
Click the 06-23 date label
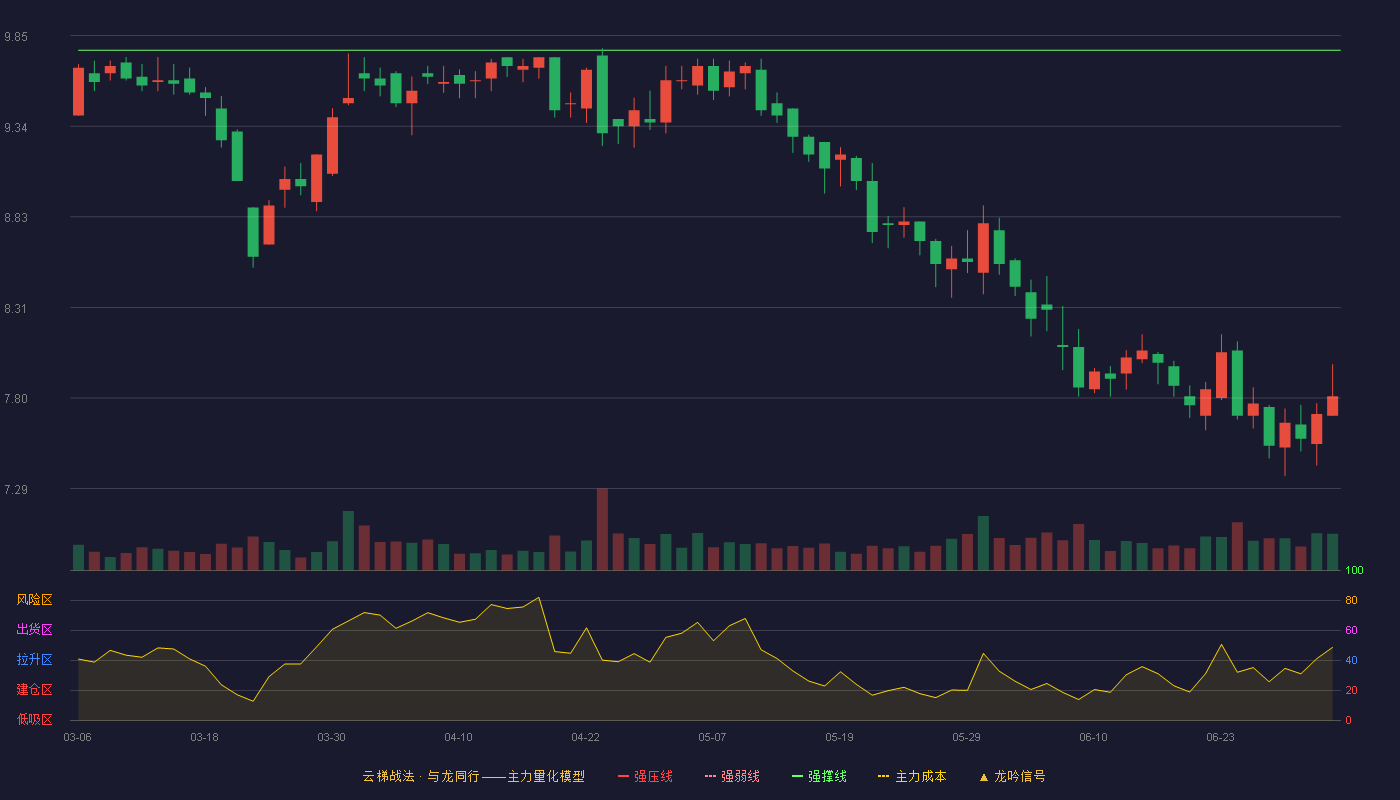point(1220,737)
